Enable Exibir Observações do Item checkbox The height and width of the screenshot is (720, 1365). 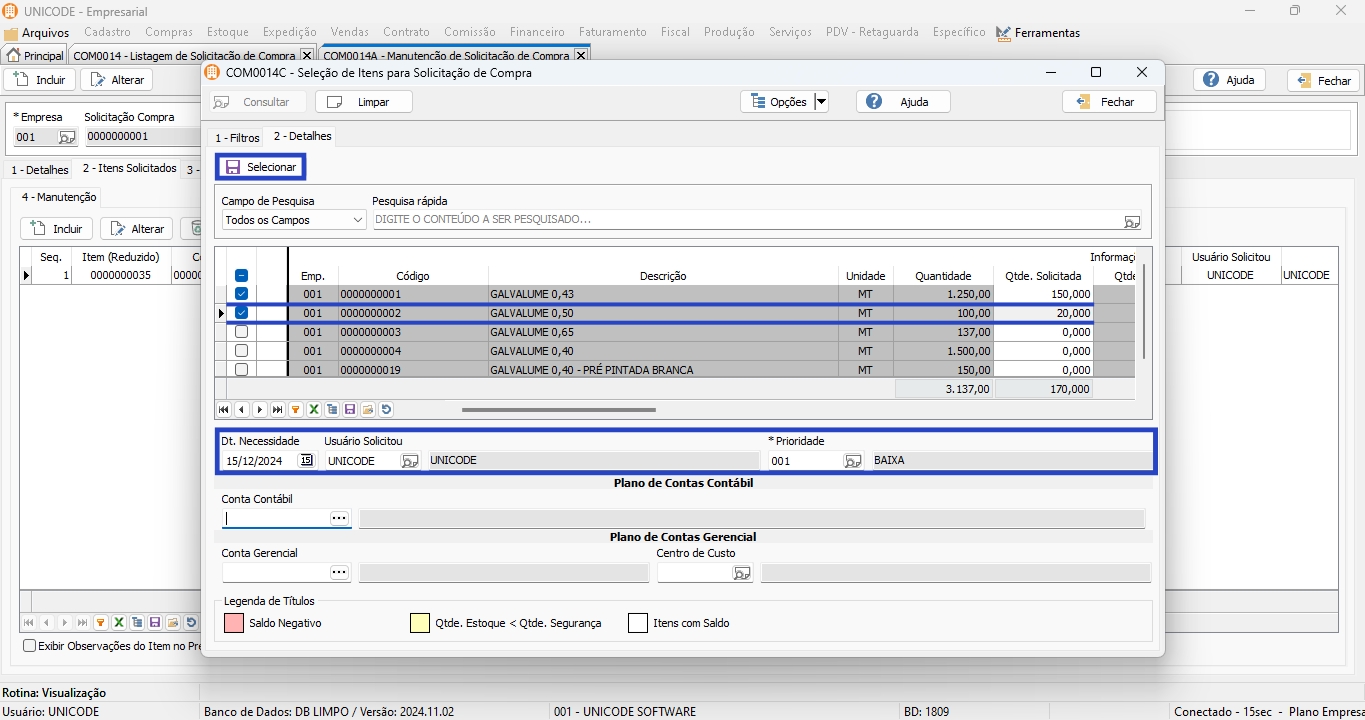point(29,646)
